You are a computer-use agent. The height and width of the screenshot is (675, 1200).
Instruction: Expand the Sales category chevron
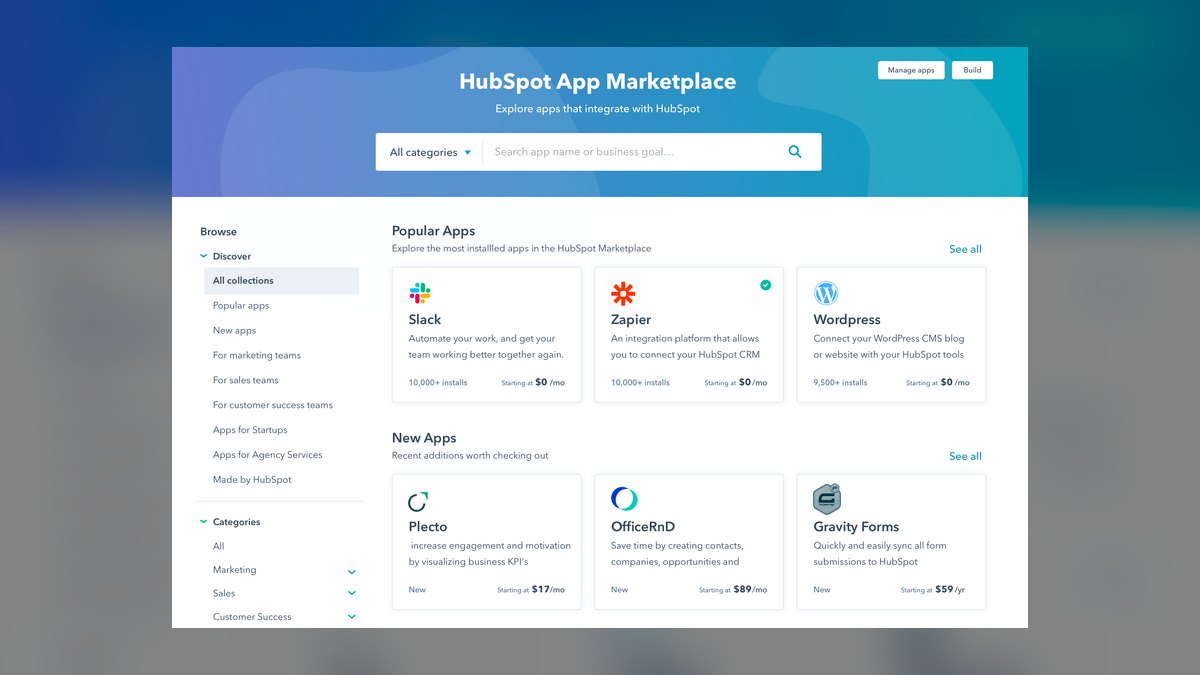click(352, 594)
